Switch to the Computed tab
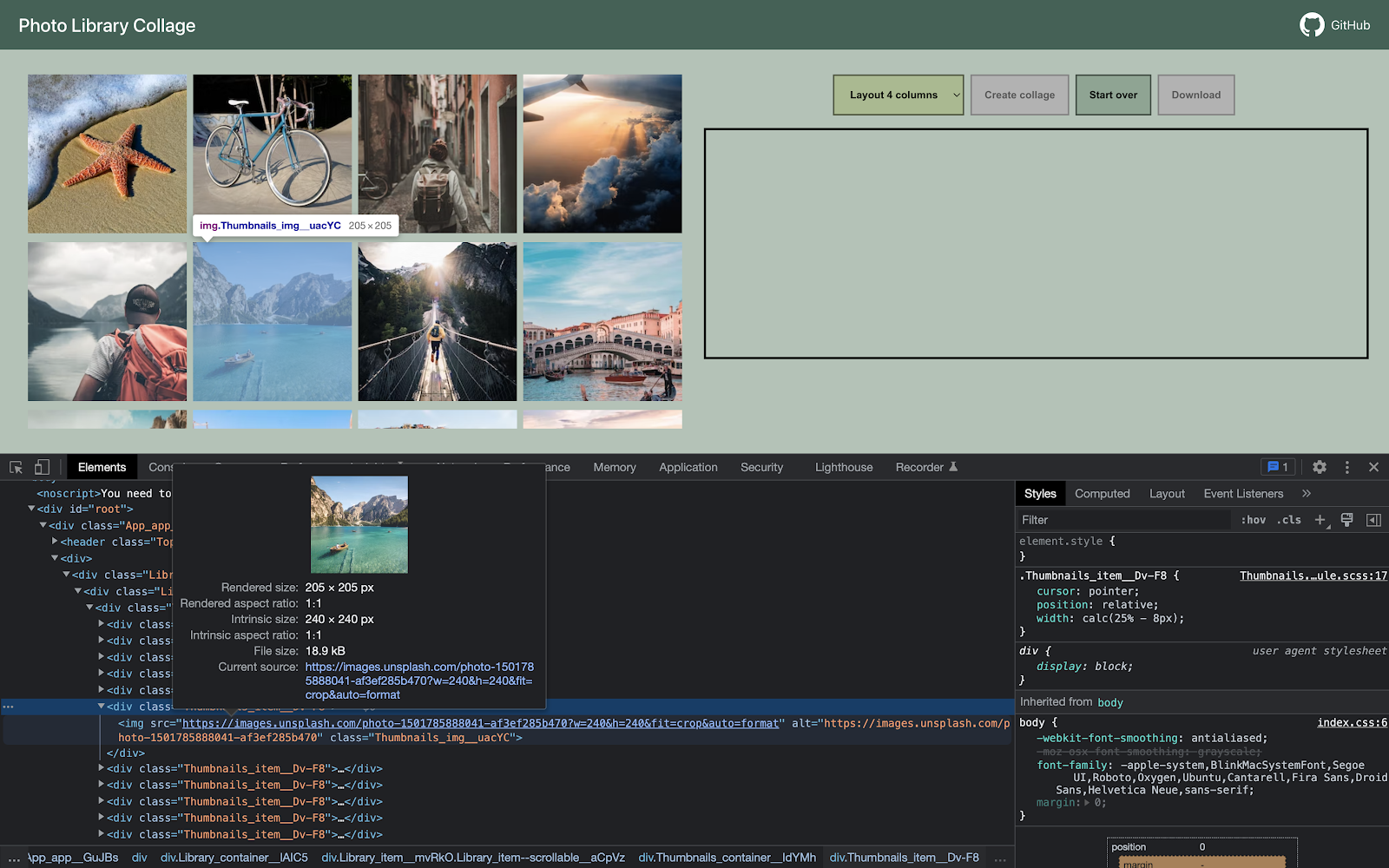 click(x=1102, y=493)
